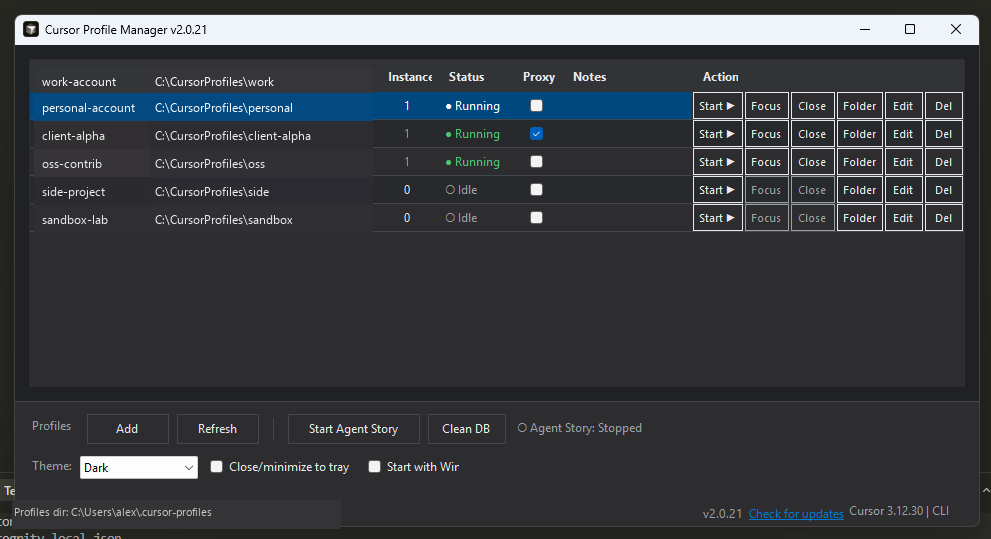
Task: Edit the oss-contrib profile
Action: [x=903, y=162]
